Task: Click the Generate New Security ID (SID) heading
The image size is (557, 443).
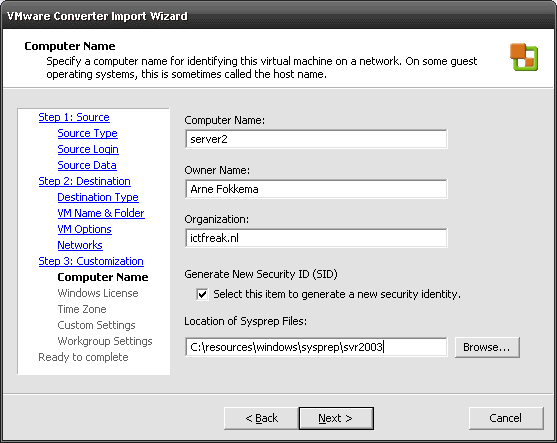Action: tap(261, 274)
